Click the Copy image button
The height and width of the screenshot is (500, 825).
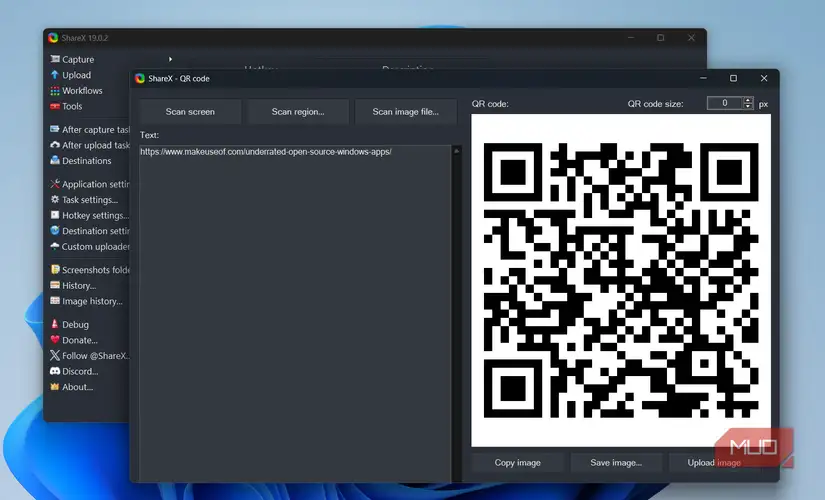tap(517, 463)
